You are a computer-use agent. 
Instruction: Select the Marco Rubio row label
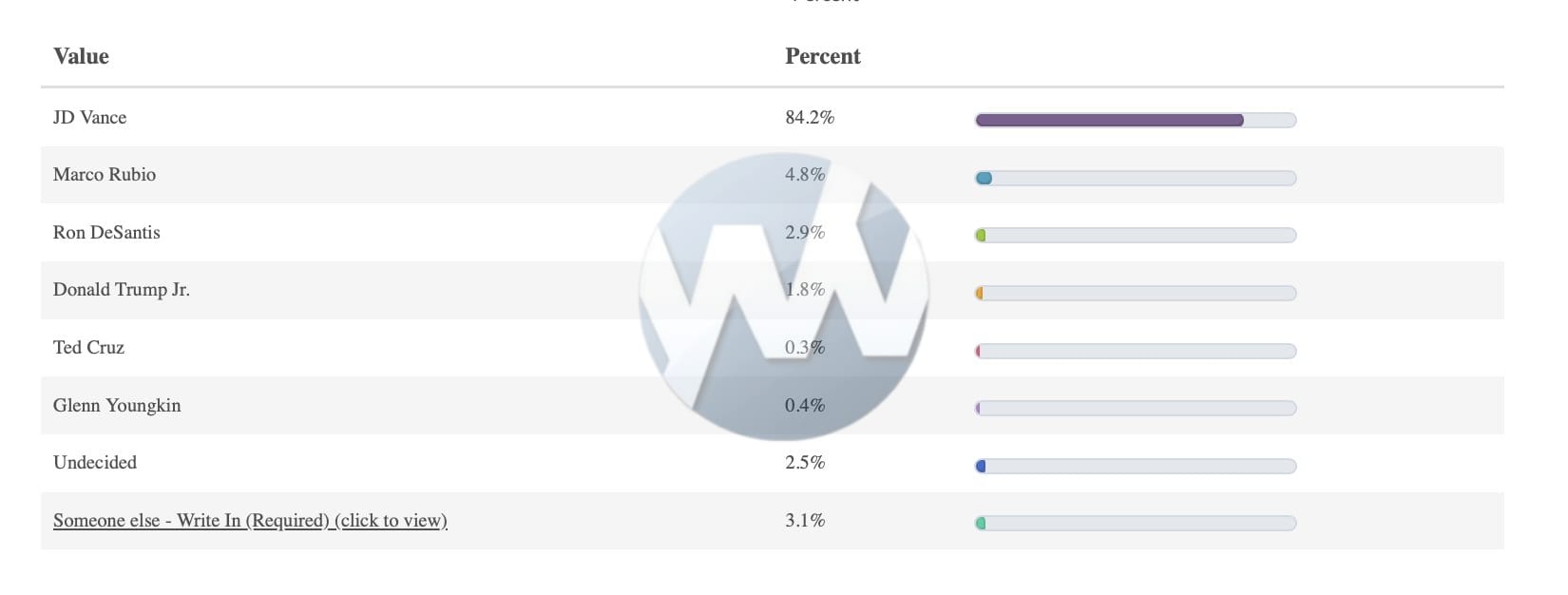pos(105,175)
